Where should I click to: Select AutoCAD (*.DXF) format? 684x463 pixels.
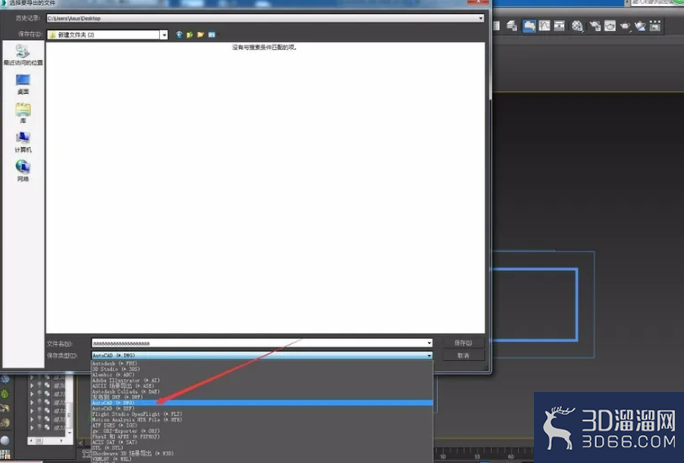(262, 408)
